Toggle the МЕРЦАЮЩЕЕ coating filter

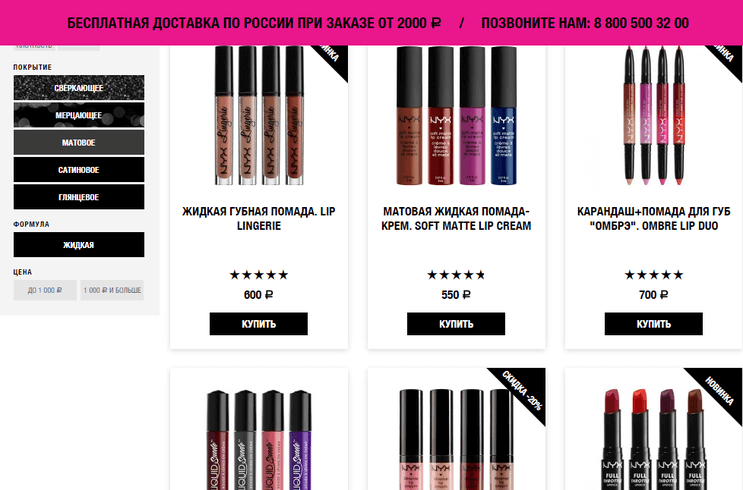[79, 115]
